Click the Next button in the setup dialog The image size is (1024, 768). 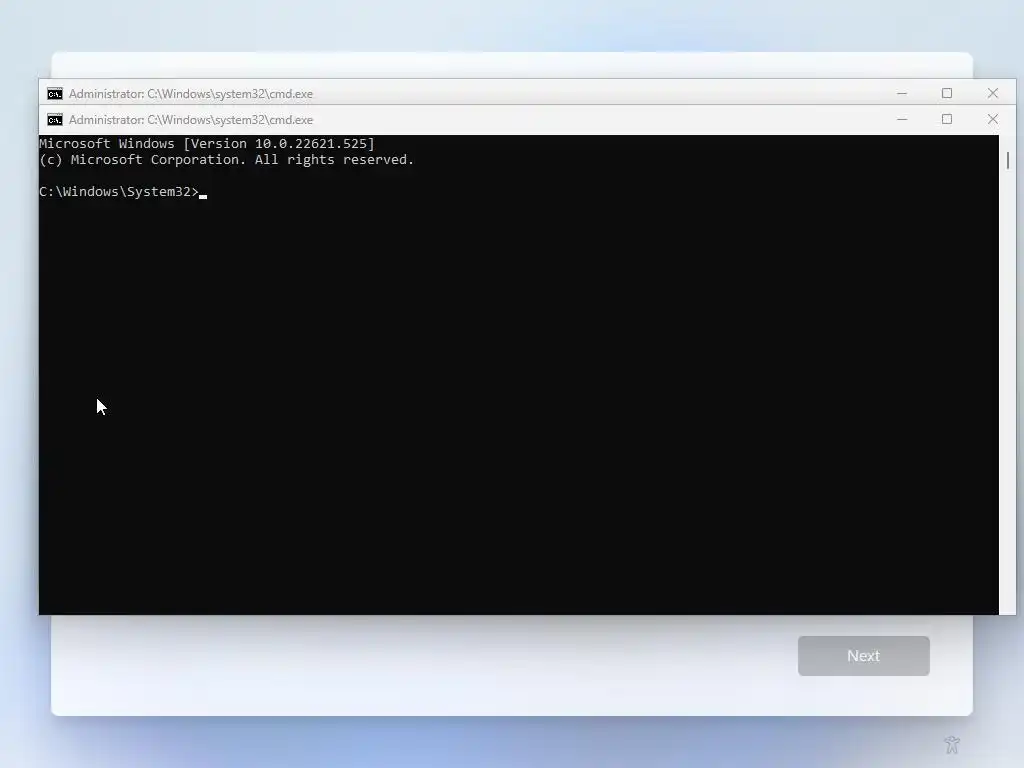point(863,656)
